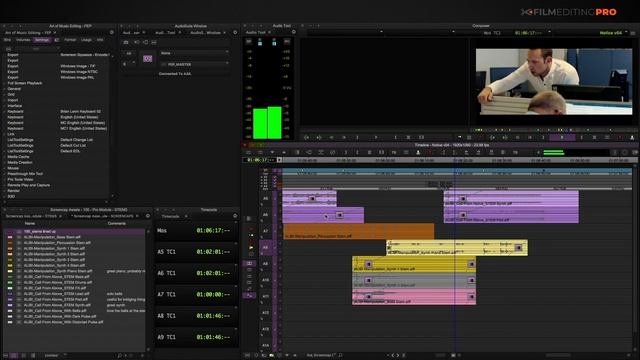Select the yellow Synth clip on A8 track
This screenshot has width=640, height=360.
(x=457, y=247)
